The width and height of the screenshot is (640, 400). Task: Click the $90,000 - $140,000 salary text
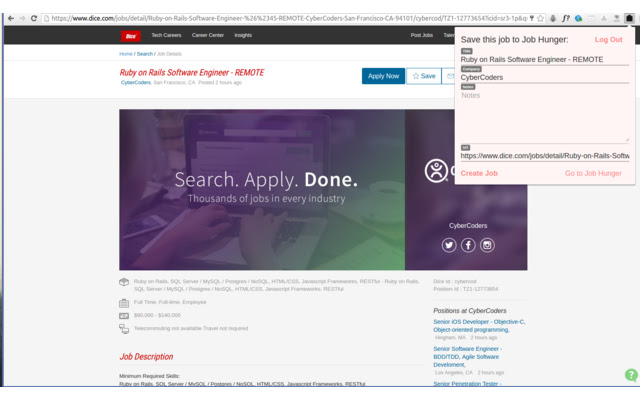click(x=157, y=315)
